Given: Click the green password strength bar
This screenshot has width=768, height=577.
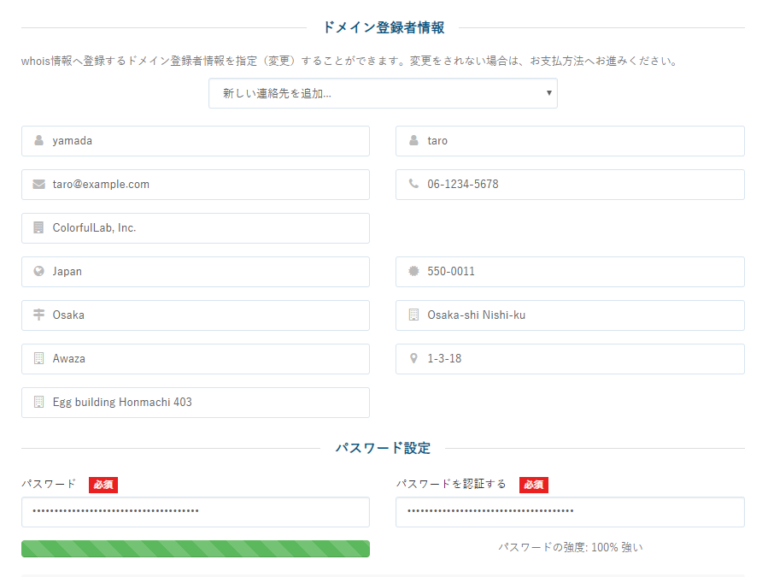Looking at the screenshot, I should click(x=195, y=548).
